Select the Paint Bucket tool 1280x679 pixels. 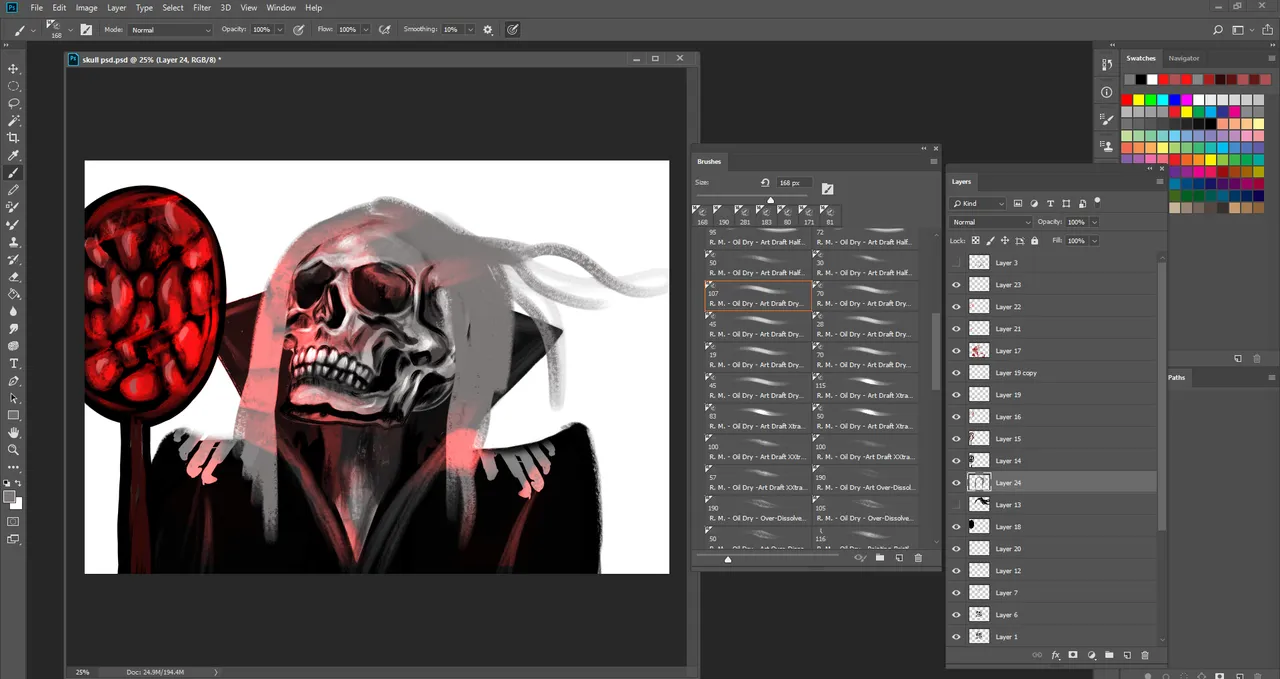click(14, 294)
